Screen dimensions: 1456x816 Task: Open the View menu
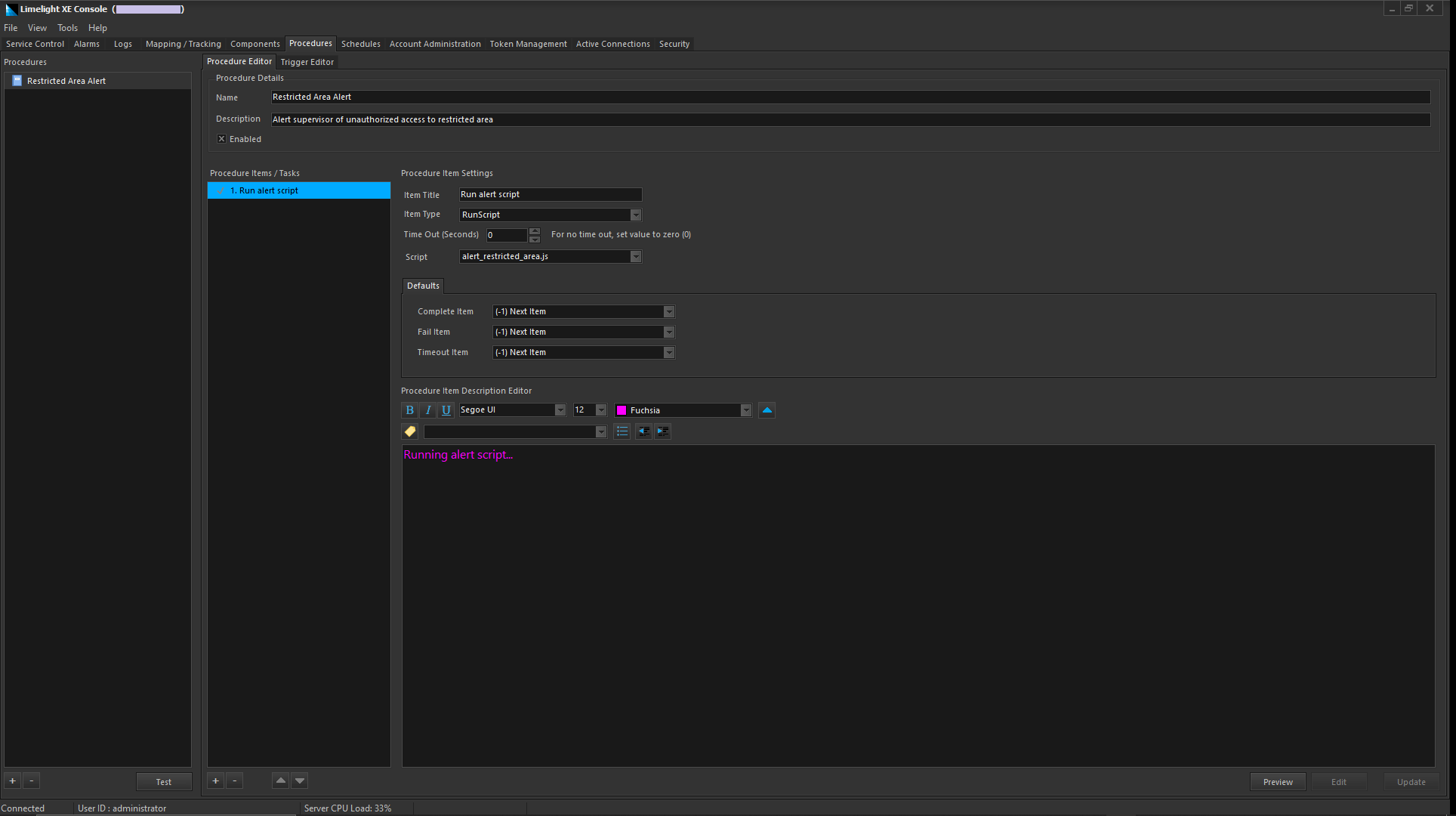pos(37,28)
